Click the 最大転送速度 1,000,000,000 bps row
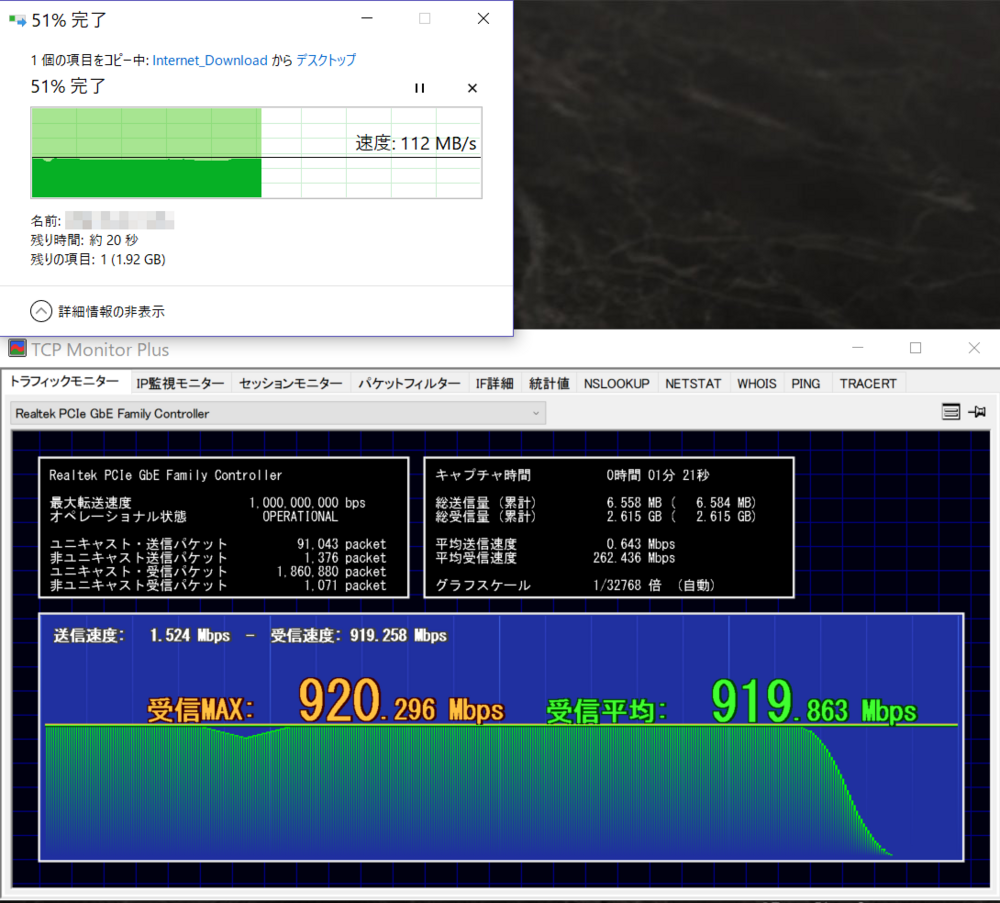 [208, 503]
